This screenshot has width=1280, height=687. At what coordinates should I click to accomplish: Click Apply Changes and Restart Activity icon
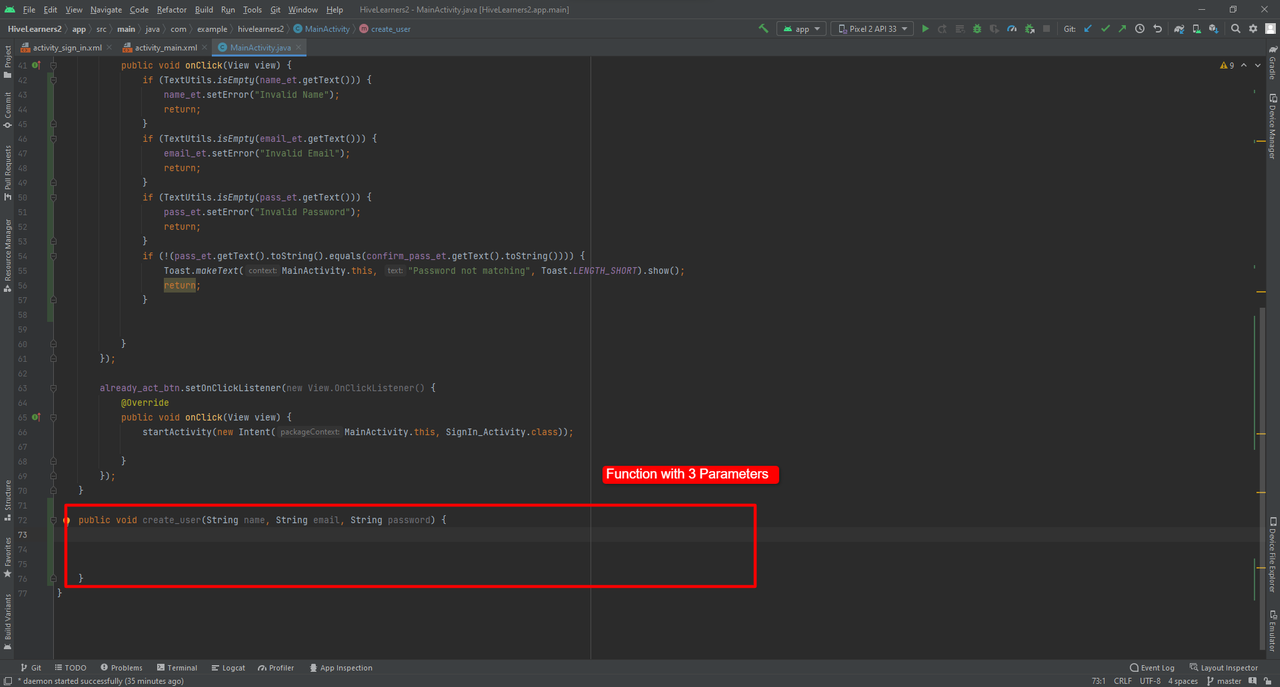(x=942, y=29)
